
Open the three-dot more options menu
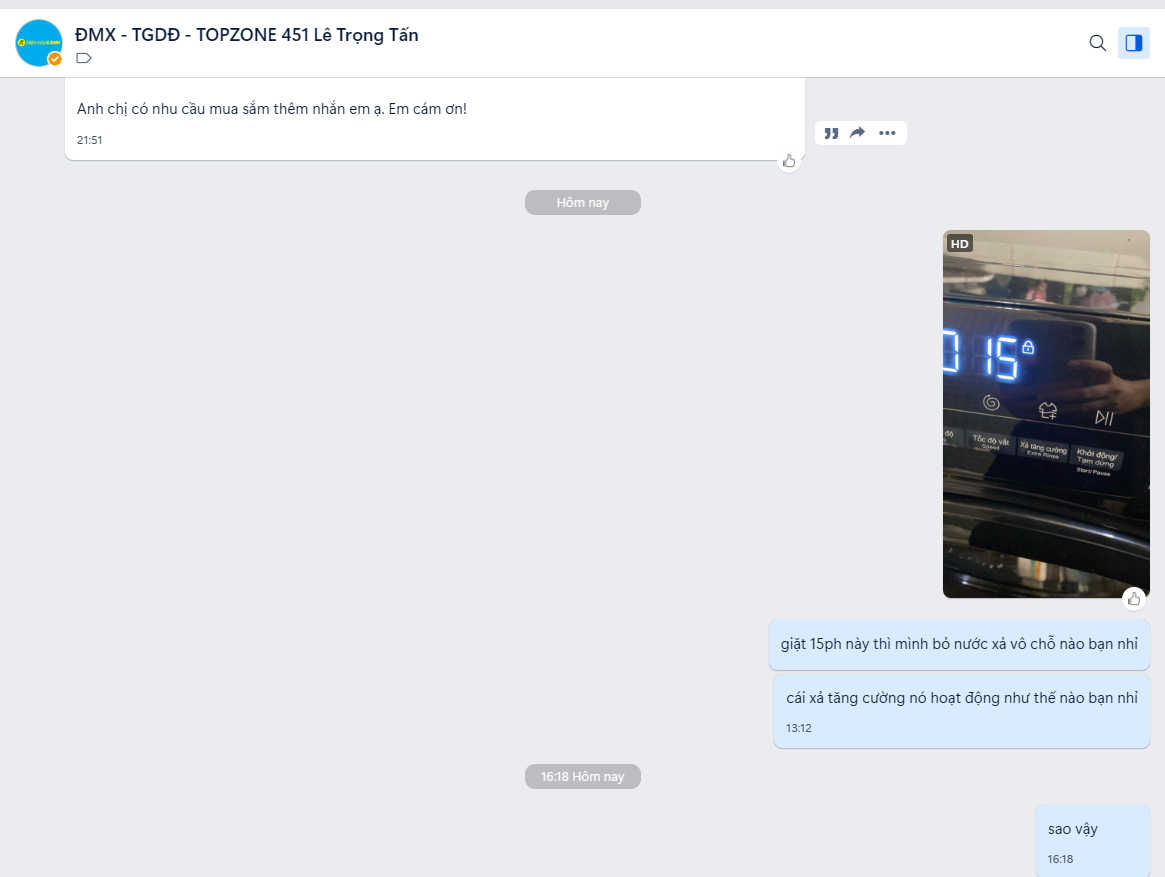click(x=887, y=133)
